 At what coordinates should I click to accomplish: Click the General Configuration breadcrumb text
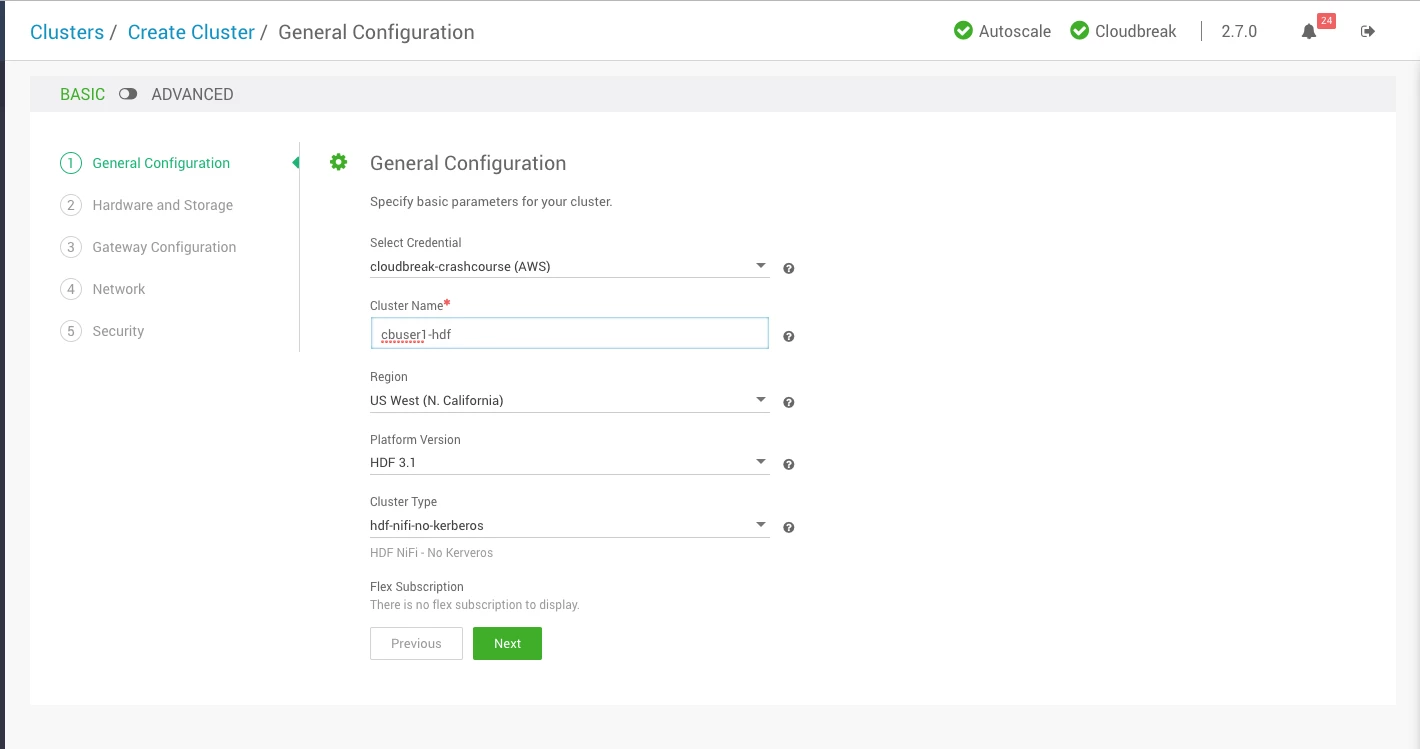click(x=376, y=32)
